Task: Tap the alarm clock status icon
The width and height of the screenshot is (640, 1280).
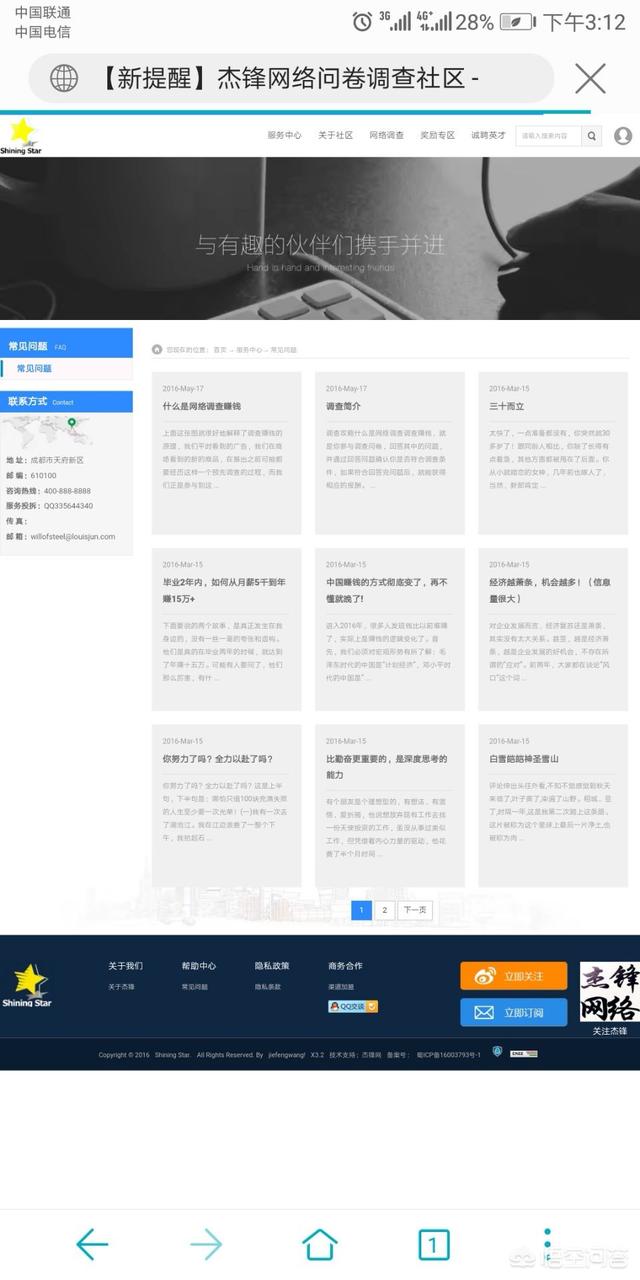Action: click(x=362, y=21)
